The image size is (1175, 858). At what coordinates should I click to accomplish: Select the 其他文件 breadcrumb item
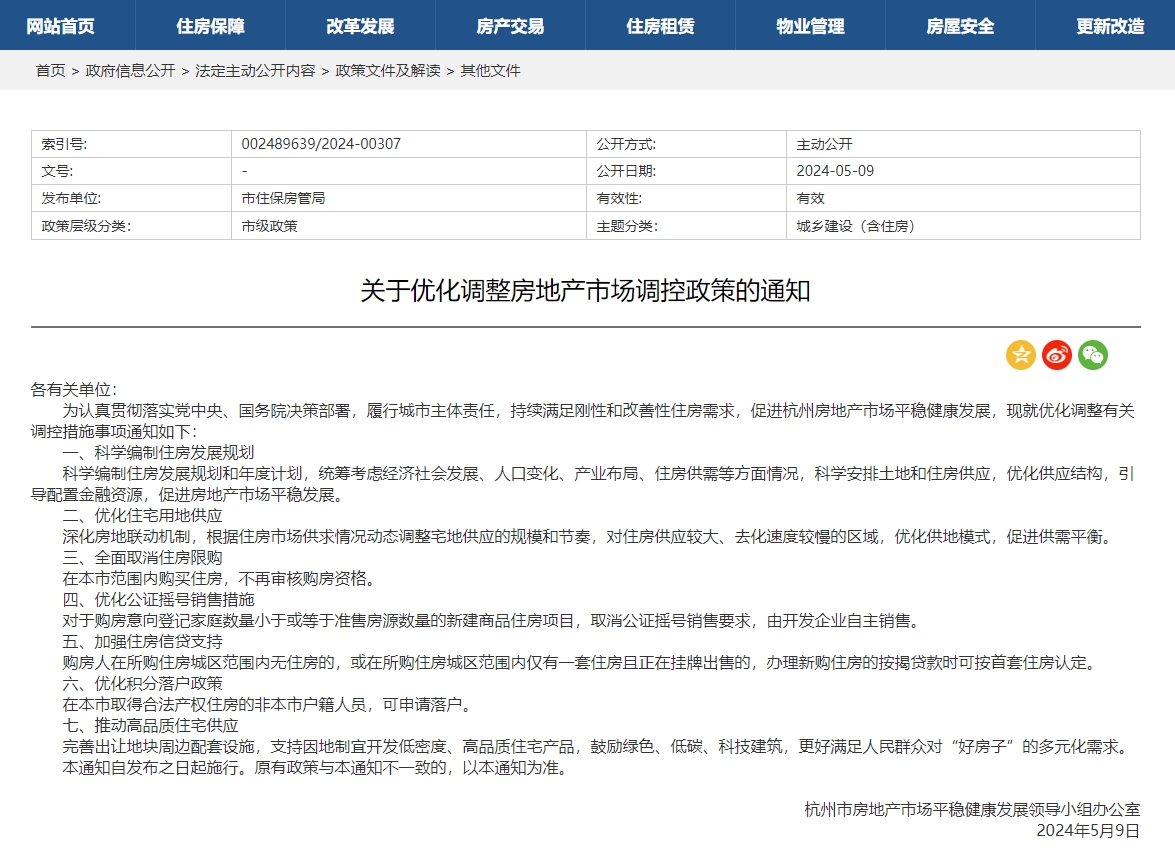[490, 71]
